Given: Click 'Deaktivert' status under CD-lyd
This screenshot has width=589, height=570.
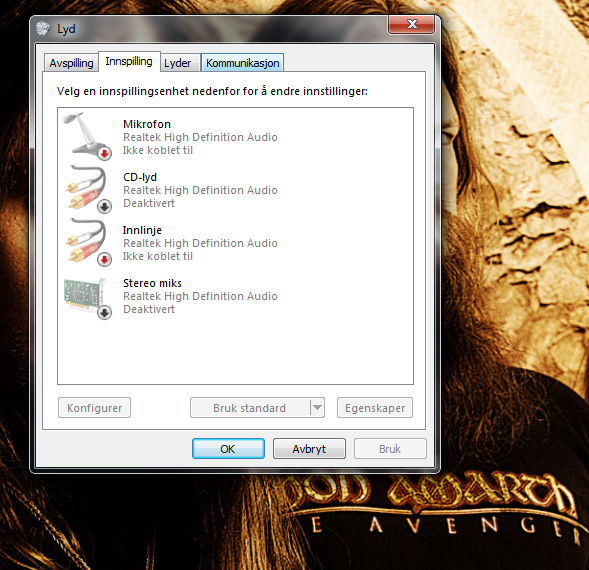Looking at the screenshot, I should (x=149, y=203).
